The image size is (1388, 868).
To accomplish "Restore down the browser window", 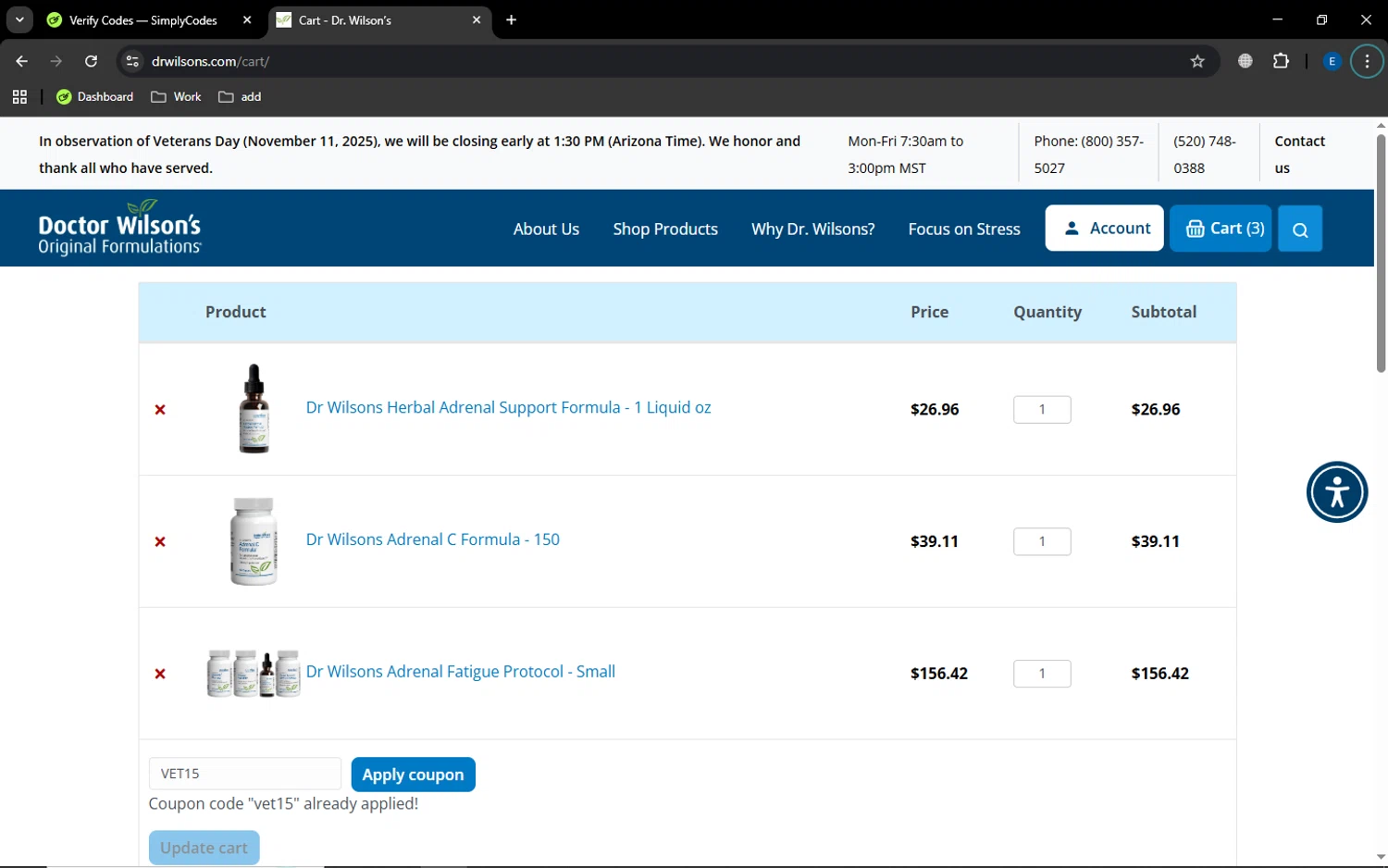I will (1321, 19).
